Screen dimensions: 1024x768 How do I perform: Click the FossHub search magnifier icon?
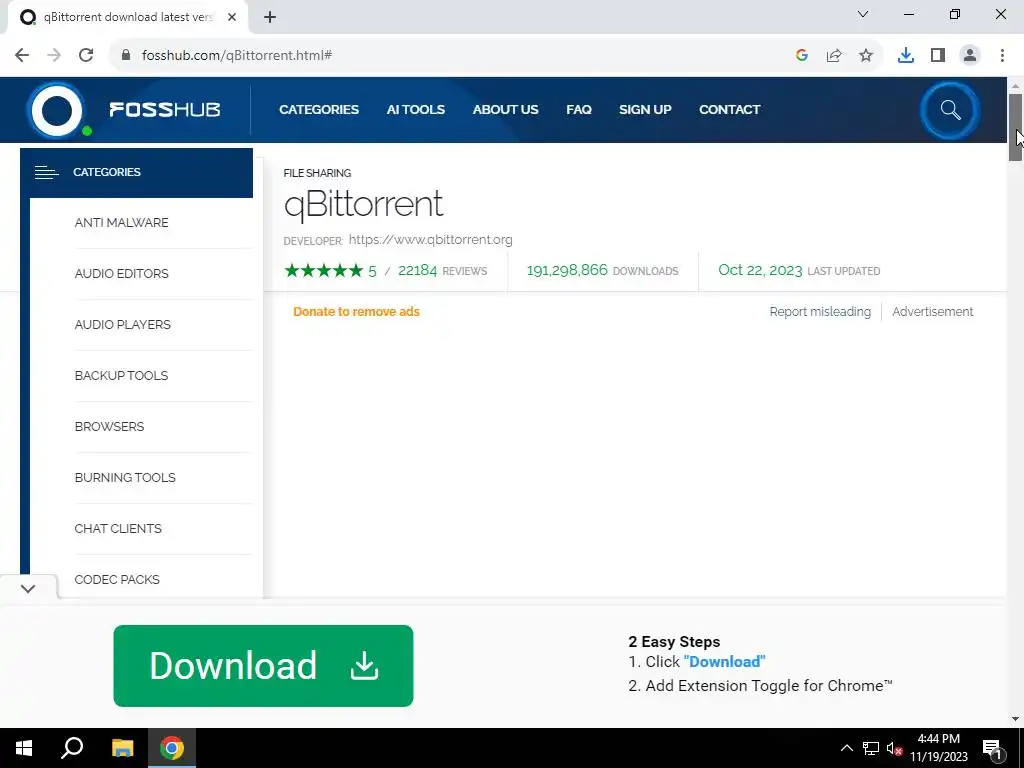click(x=950, y=110)
